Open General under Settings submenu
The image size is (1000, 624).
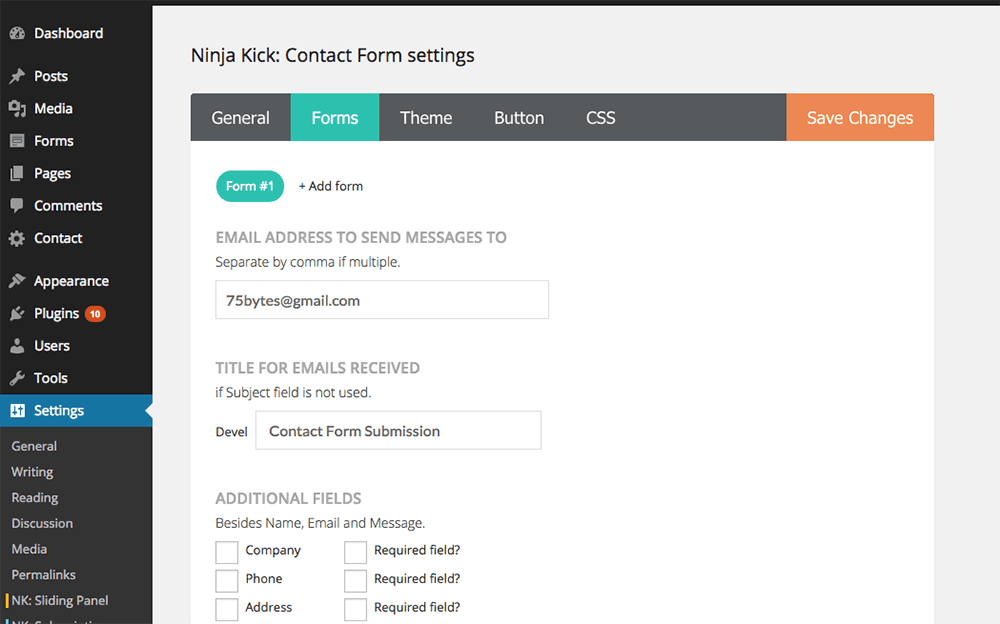(34, 446)
